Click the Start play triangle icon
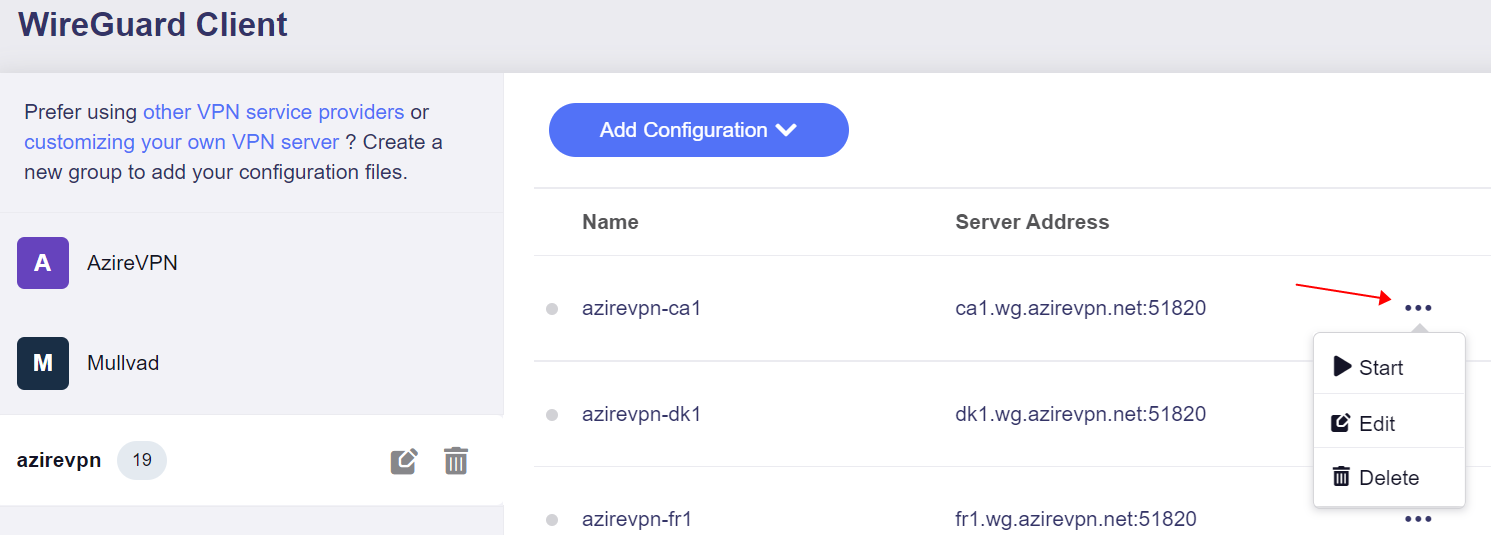This screenshot has width=1491, height=535. click(x=1342, y=366)
